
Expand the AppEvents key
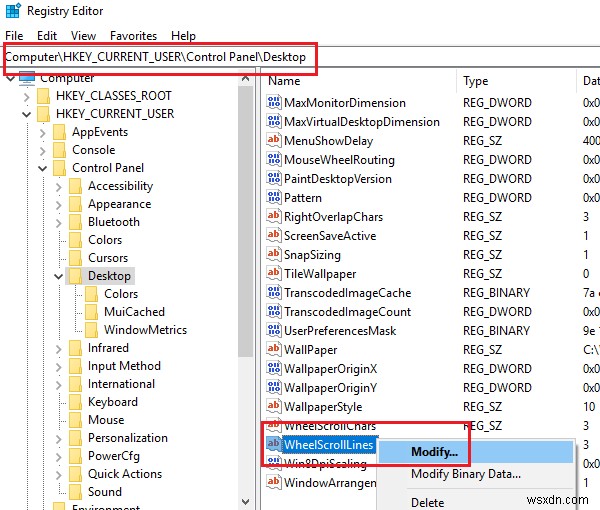[x=42, y=132]
